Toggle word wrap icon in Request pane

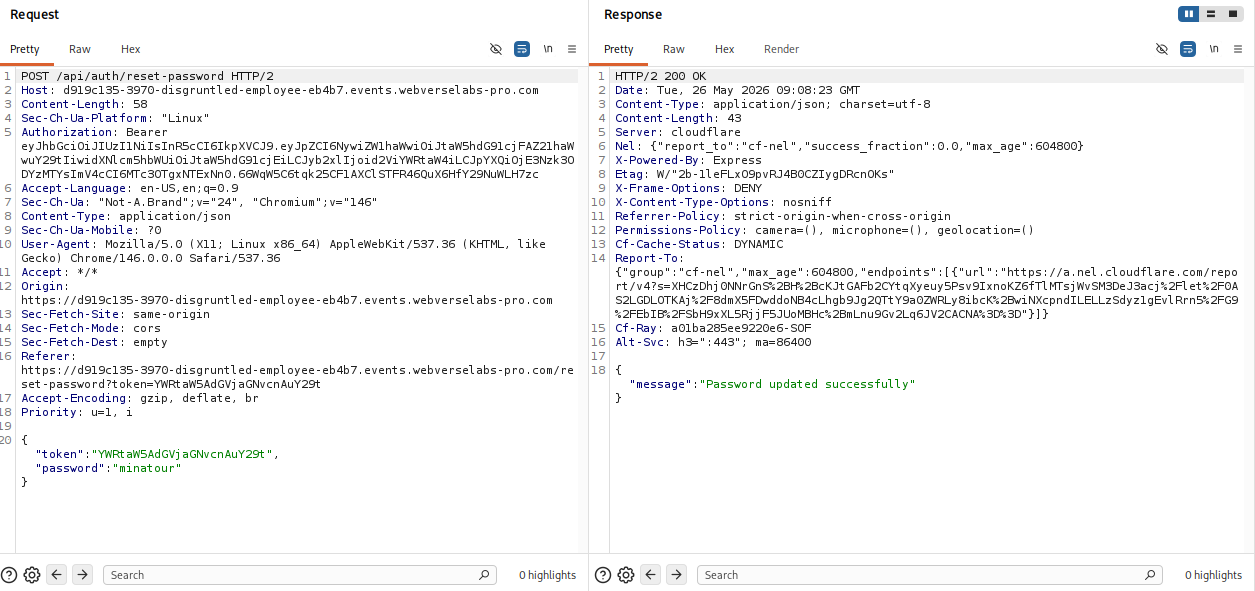(522, 49)
